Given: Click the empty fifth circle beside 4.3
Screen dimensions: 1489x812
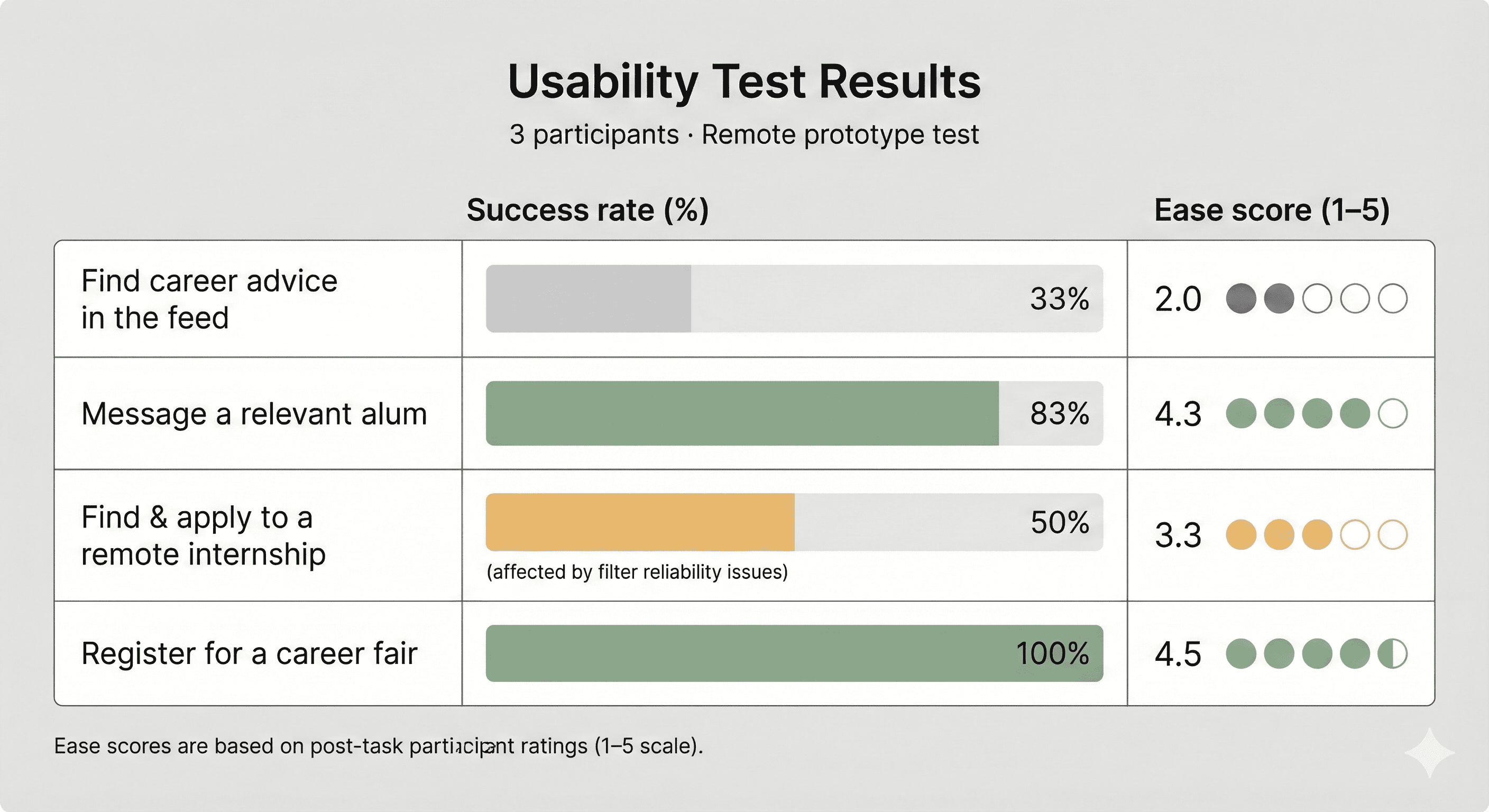Looking at the screenshot, I should pyautogui.click(x=1392, y=414).
